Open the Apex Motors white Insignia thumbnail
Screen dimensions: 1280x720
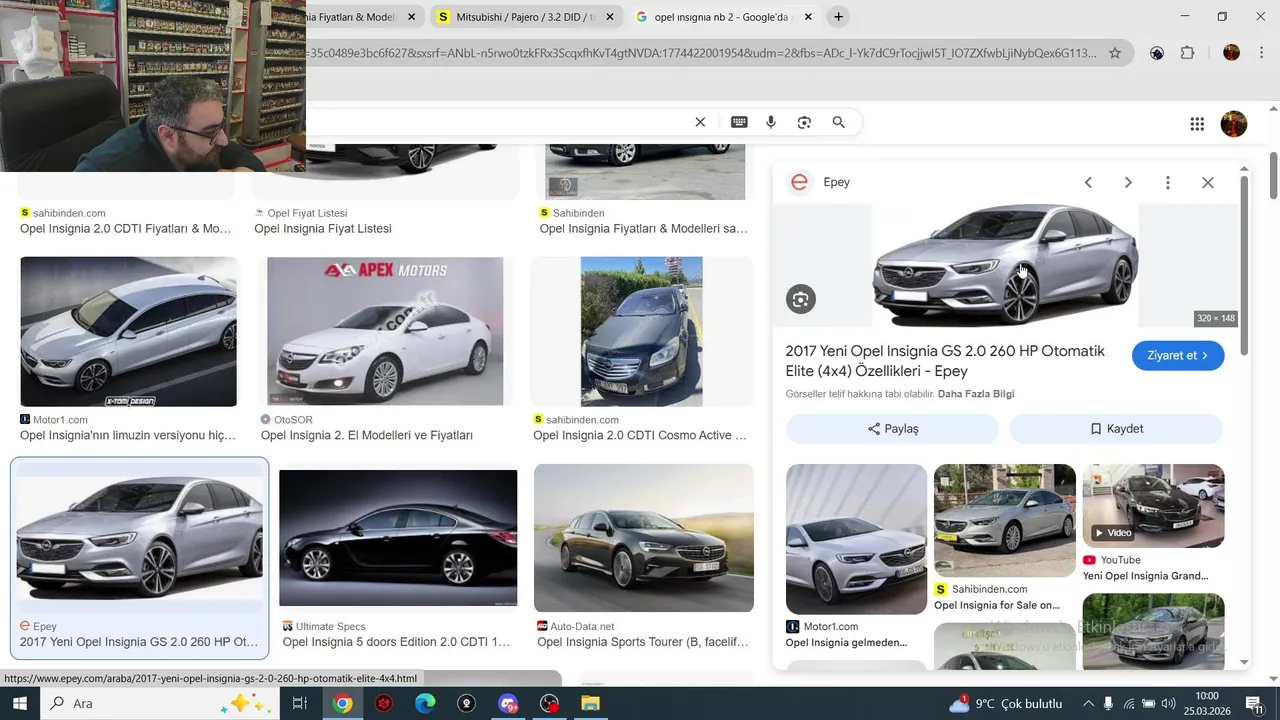pos(385,332)
